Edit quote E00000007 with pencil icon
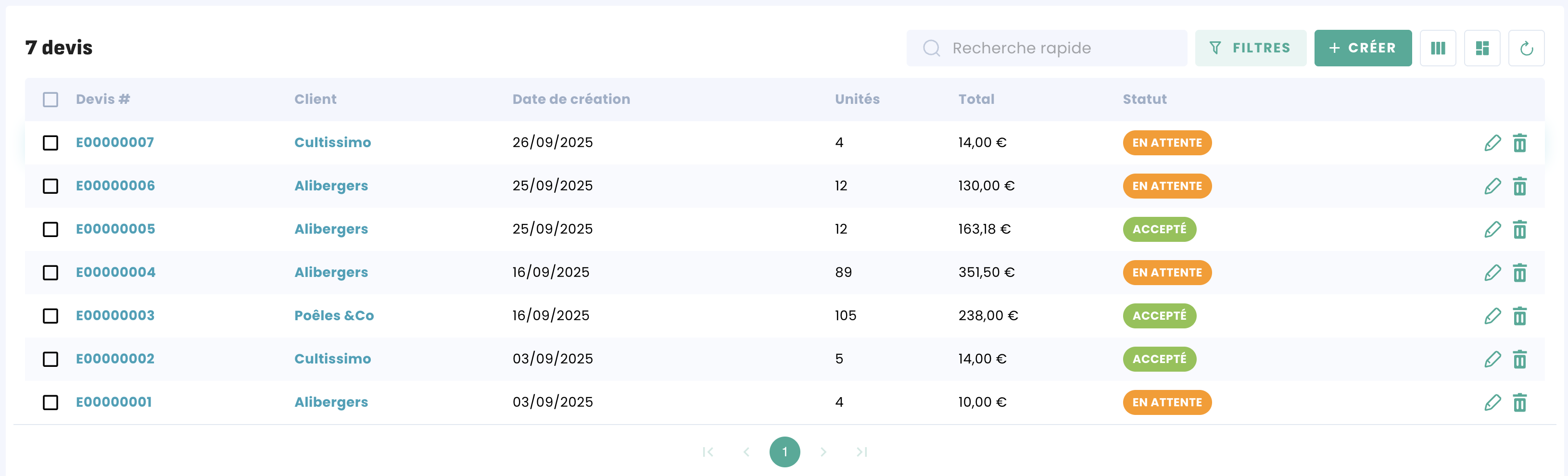The image size is (1568, 476). point(1492,142)
